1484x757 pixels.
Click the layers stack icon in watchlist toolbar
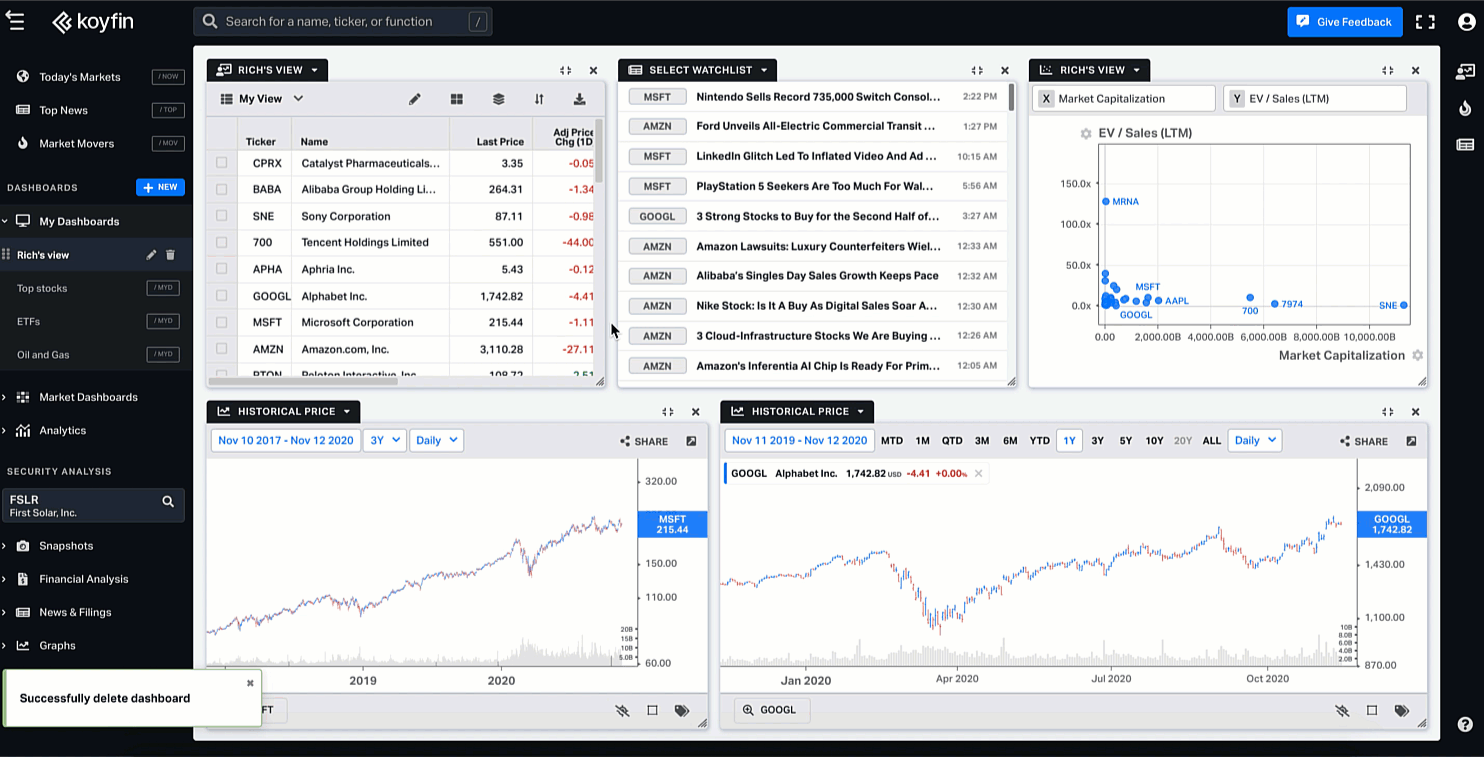(x=498, y=99)
